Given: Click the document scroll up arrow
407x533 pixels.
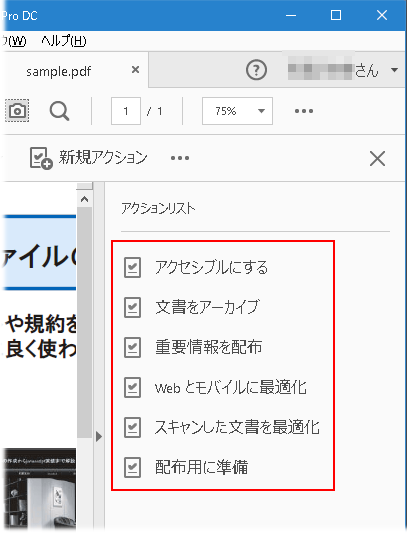Looking at the screenshot, I should (x=84, y=199).
